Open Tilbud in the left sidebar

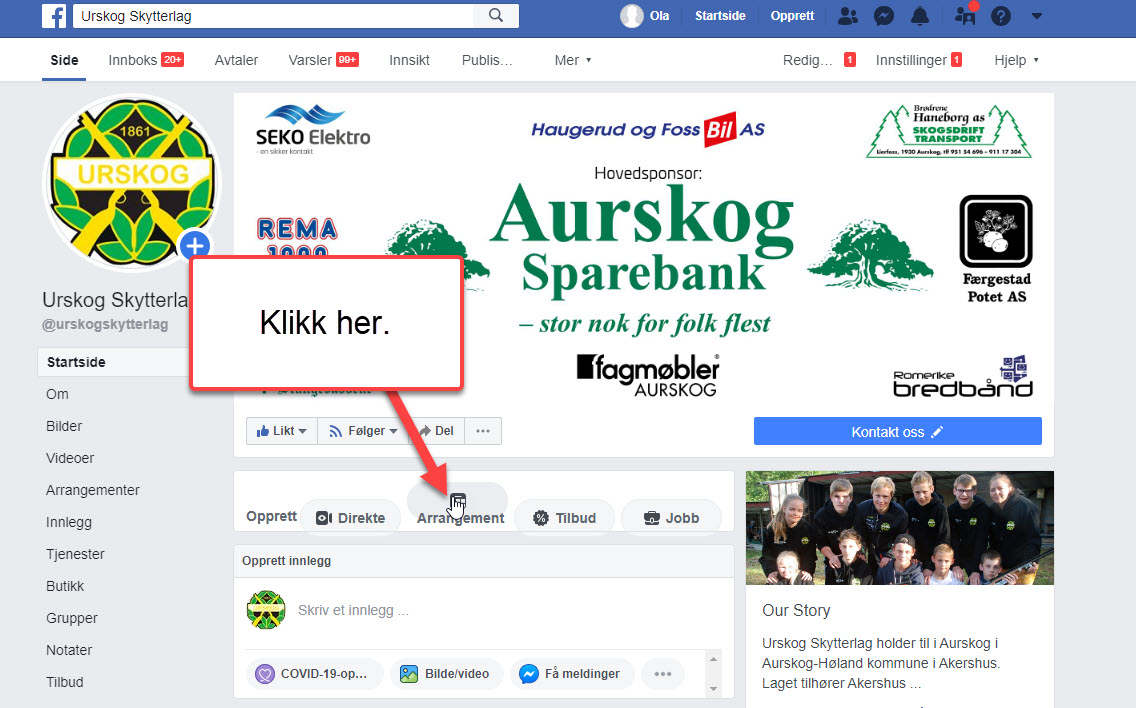click(x=64, y=682)
